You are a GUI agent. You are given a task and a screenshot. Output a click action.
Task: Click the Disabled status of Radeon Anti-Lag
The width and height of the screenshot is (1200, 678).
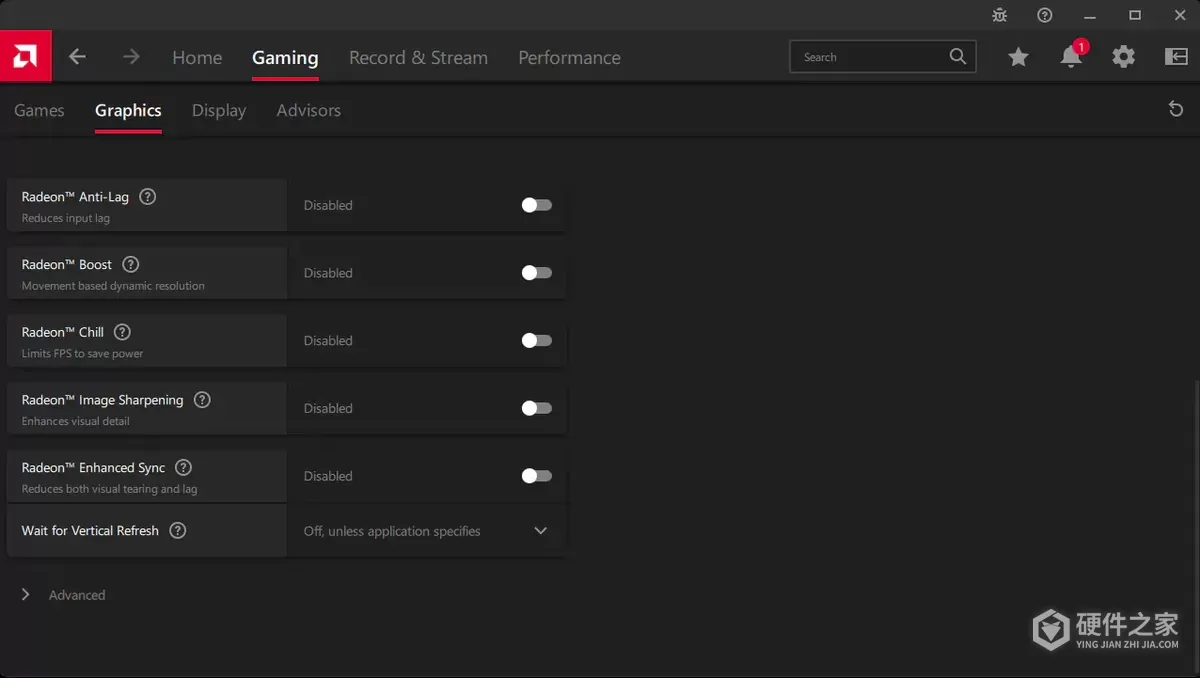tap(328, 205)
